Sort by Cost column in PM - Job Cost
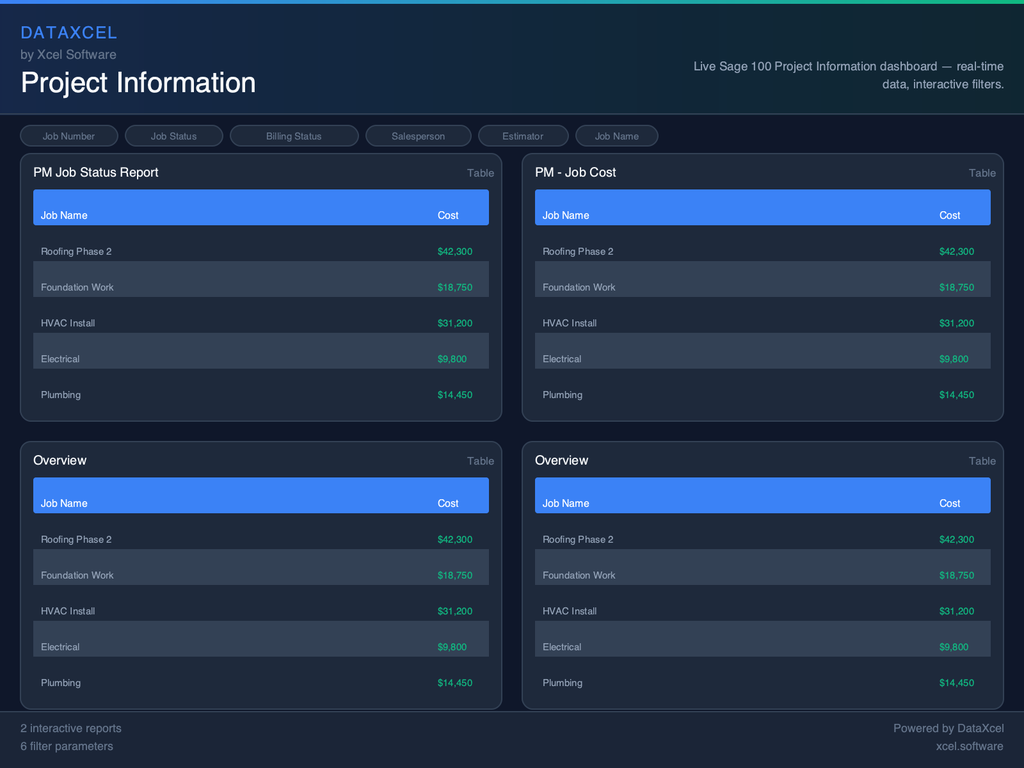 pos(949,215)
